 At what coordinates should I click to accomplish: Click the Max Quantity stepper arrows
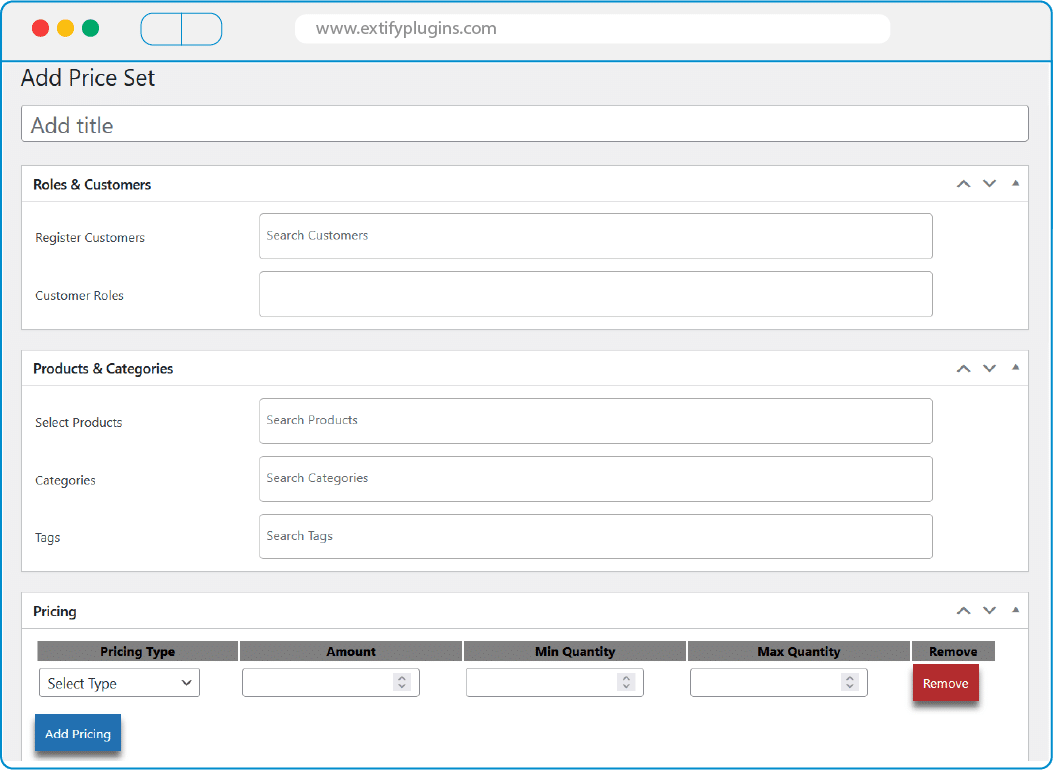click(850, 682)
